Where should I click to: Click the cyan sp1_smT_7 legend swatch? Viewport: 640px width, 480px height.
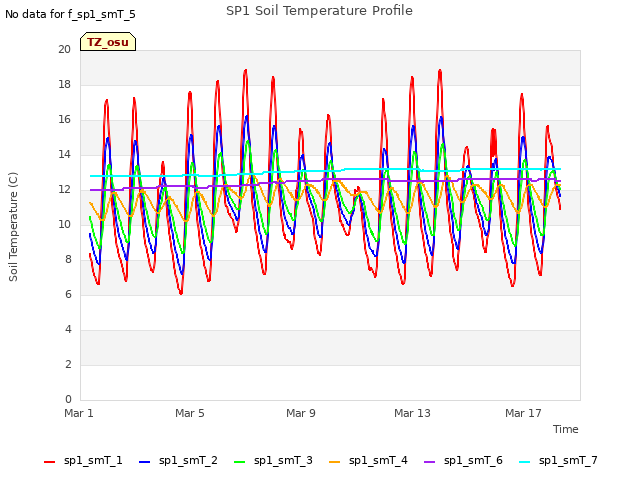pyautogui.click(x=524, y=462)
